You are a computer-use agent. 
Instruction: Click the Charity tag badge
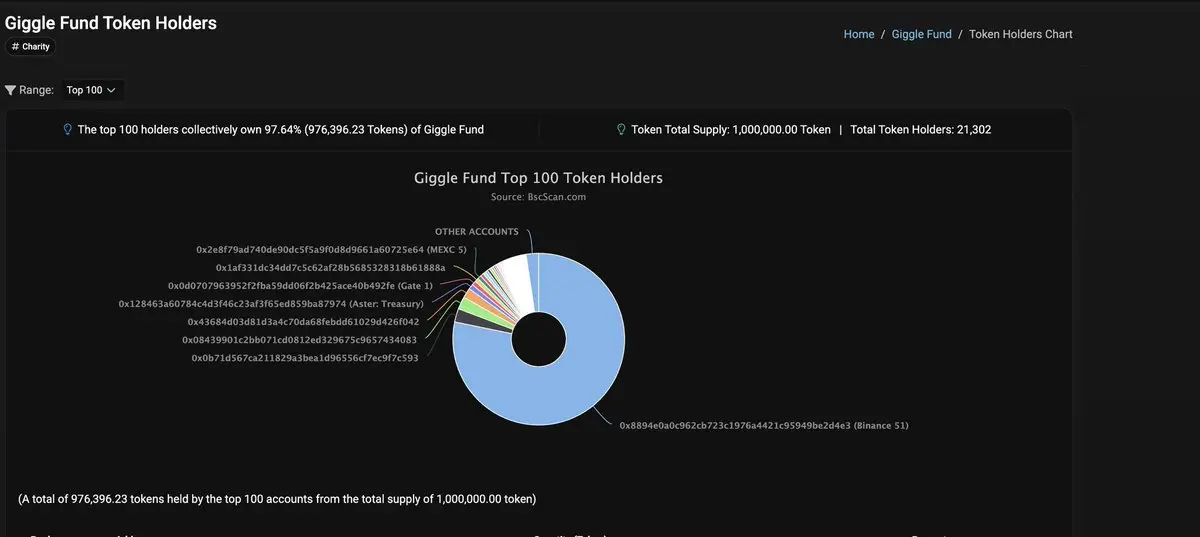point(30,47)
